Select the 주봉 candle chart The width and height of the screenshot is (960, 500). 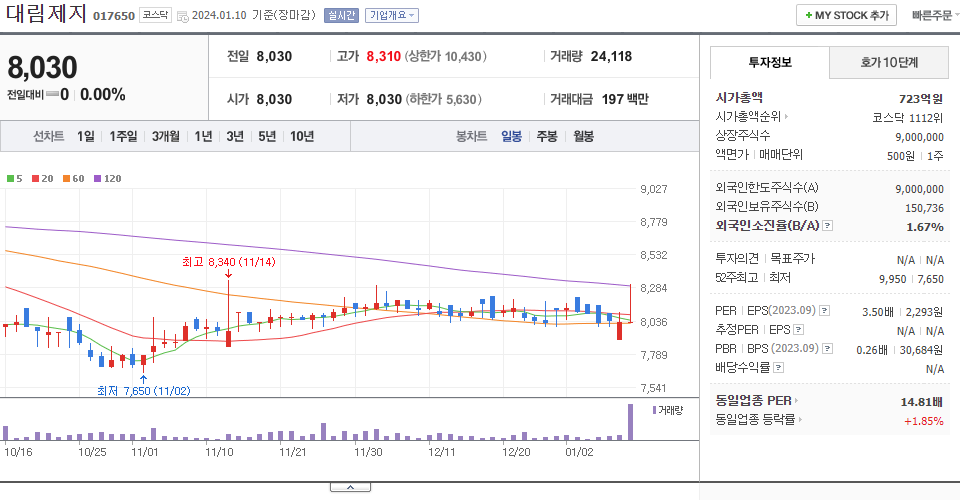click(547, 136)
